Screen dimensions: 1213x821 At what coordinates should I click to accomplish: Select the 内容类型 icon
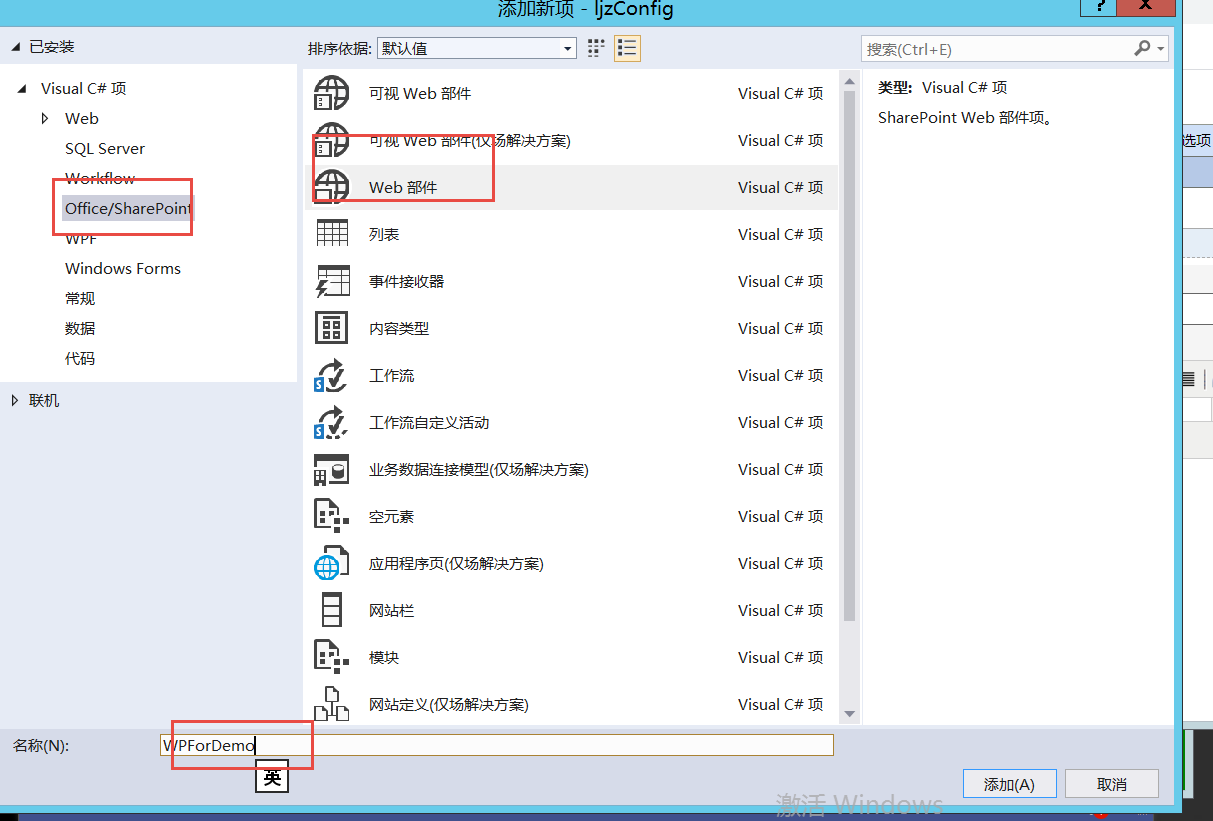[x=332, y=328]
